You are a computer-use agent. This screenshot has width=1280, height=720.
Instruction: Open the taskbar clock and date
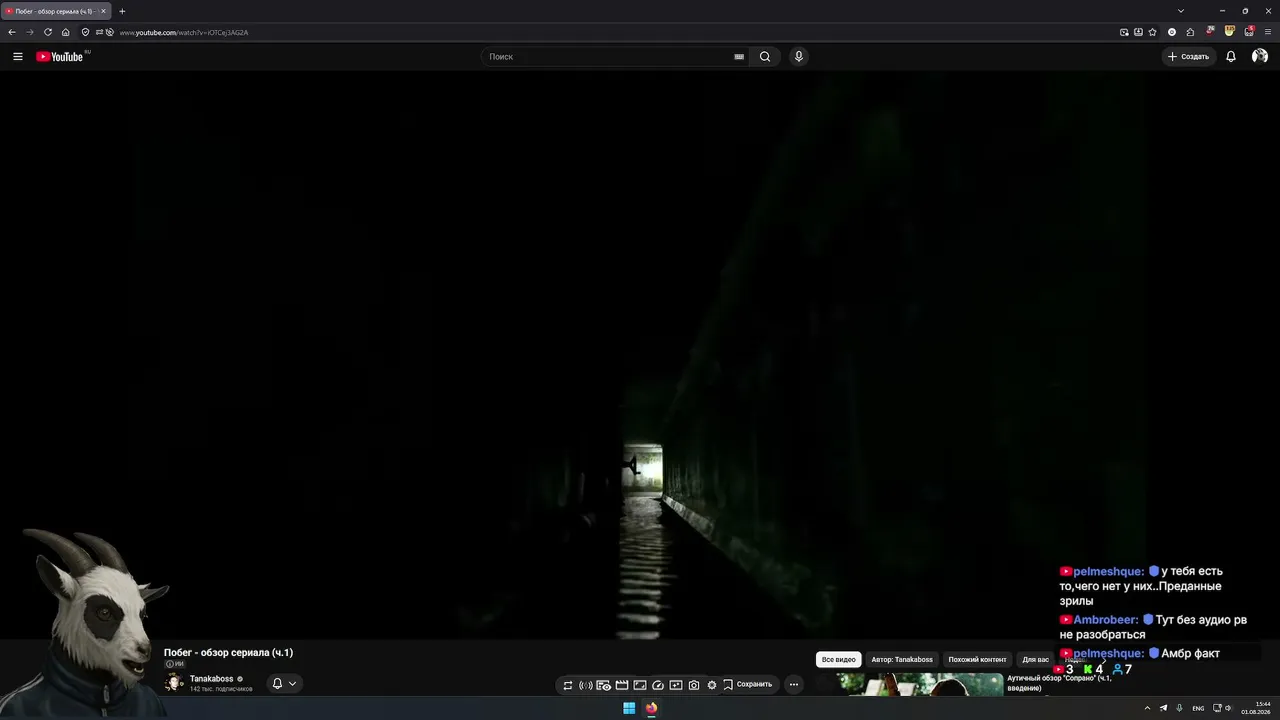click(x=1256, y=708)
